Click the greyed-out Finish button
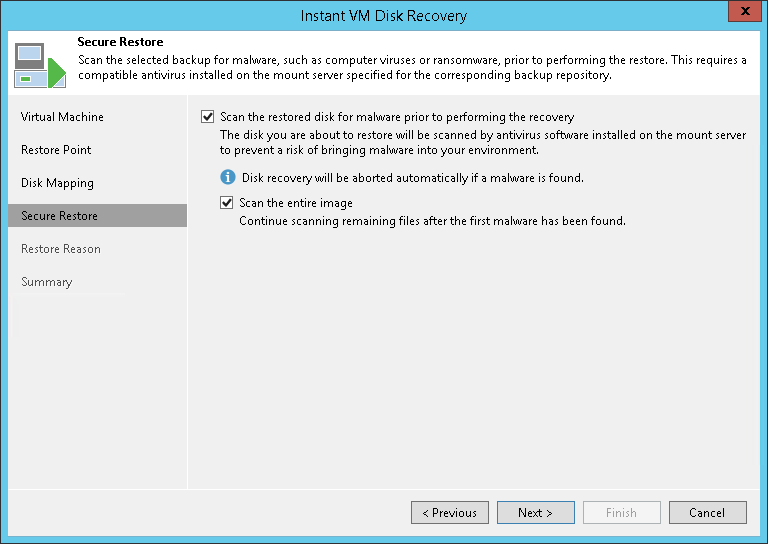The image size is (768, 544). coord(621,513)
